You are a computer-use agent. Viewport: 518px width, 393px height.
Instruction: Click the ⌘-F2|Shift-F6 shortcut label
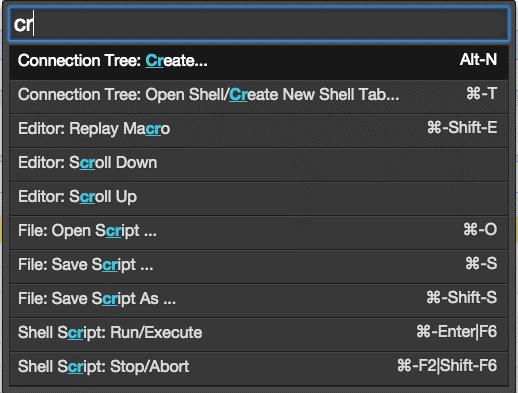pyautogui.click(x=447, y=366)
